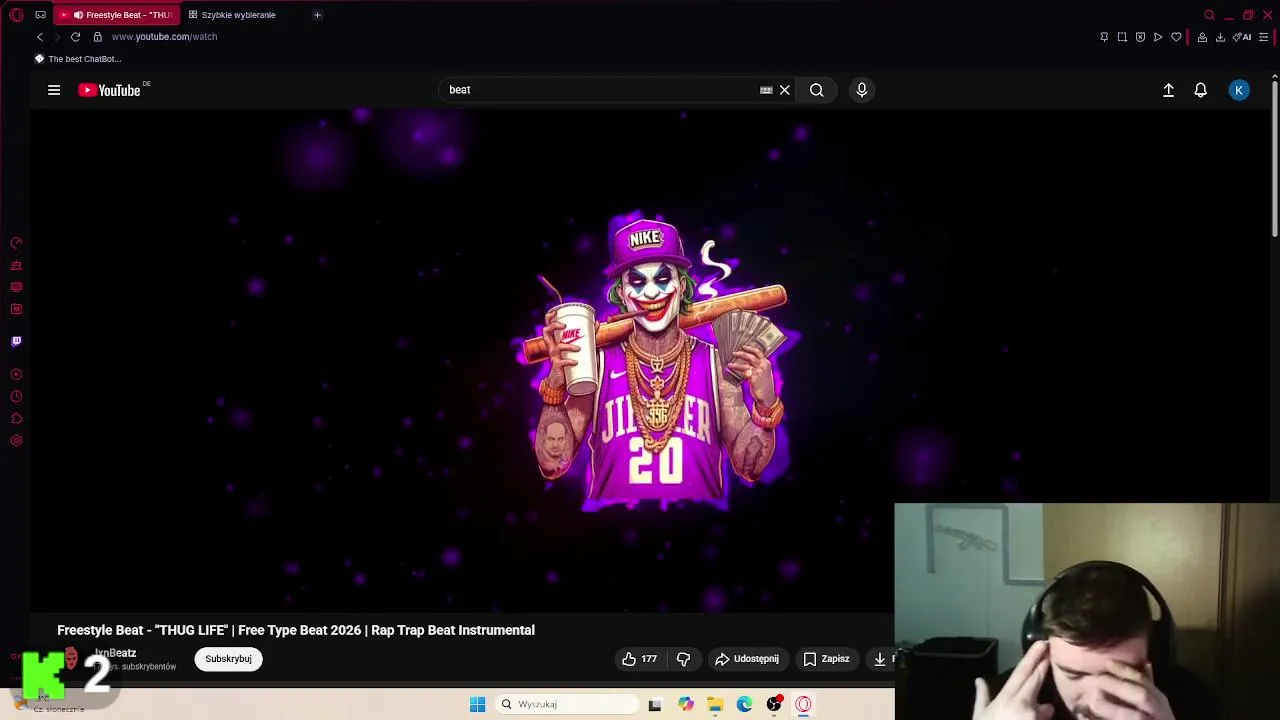Open the YouTube guide hamburger menu
The width and height of the screenshot is (1280, 720).
[54, 90]
